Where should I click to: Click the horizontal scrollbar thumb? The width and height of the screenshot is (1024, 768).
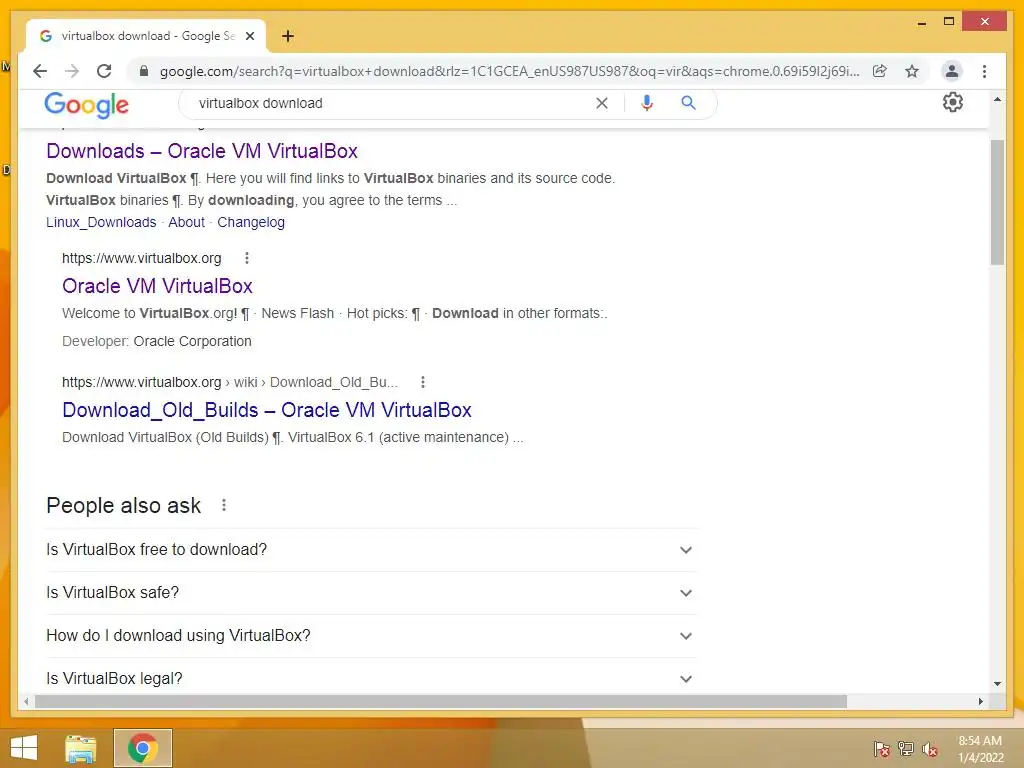point(441,701)
